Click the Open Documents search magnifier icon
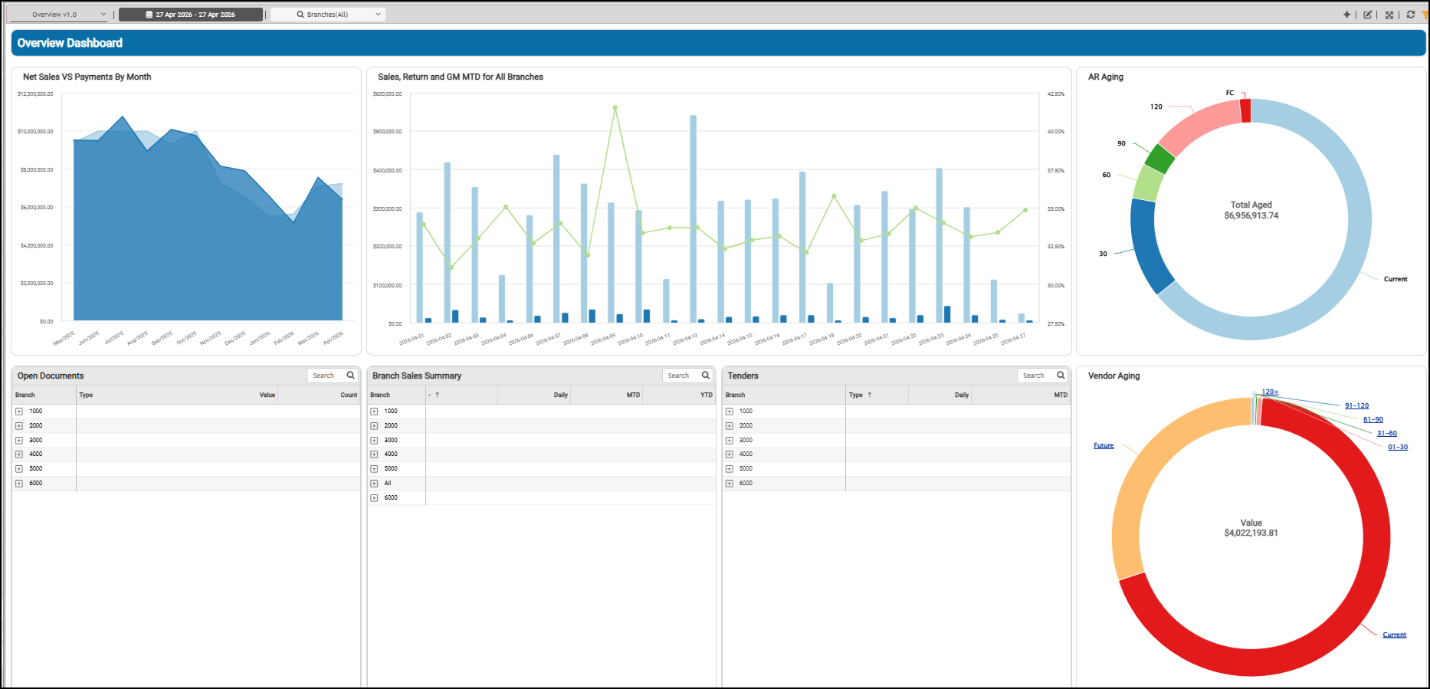 click(x=350, y=376)
